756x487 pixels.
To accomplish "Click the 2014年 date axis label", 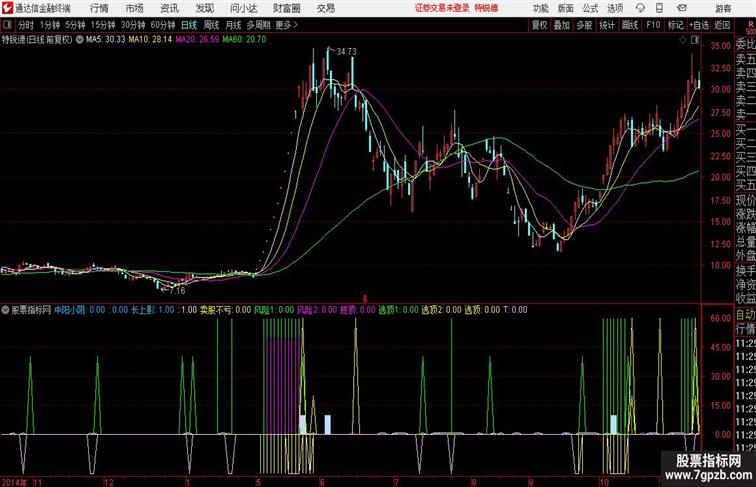I will [15, 482].
